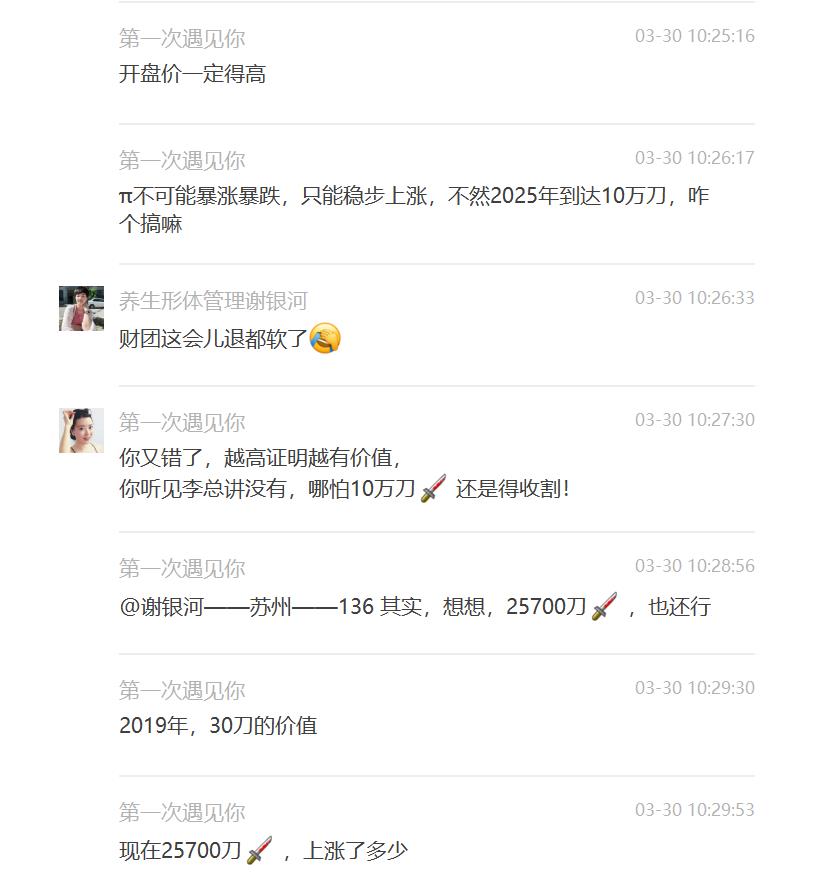This screenshot has width=817, height=881.
Task: Open avatar of 第一次遇见你 at 10:27:30
Action: (x=81, y=430)
